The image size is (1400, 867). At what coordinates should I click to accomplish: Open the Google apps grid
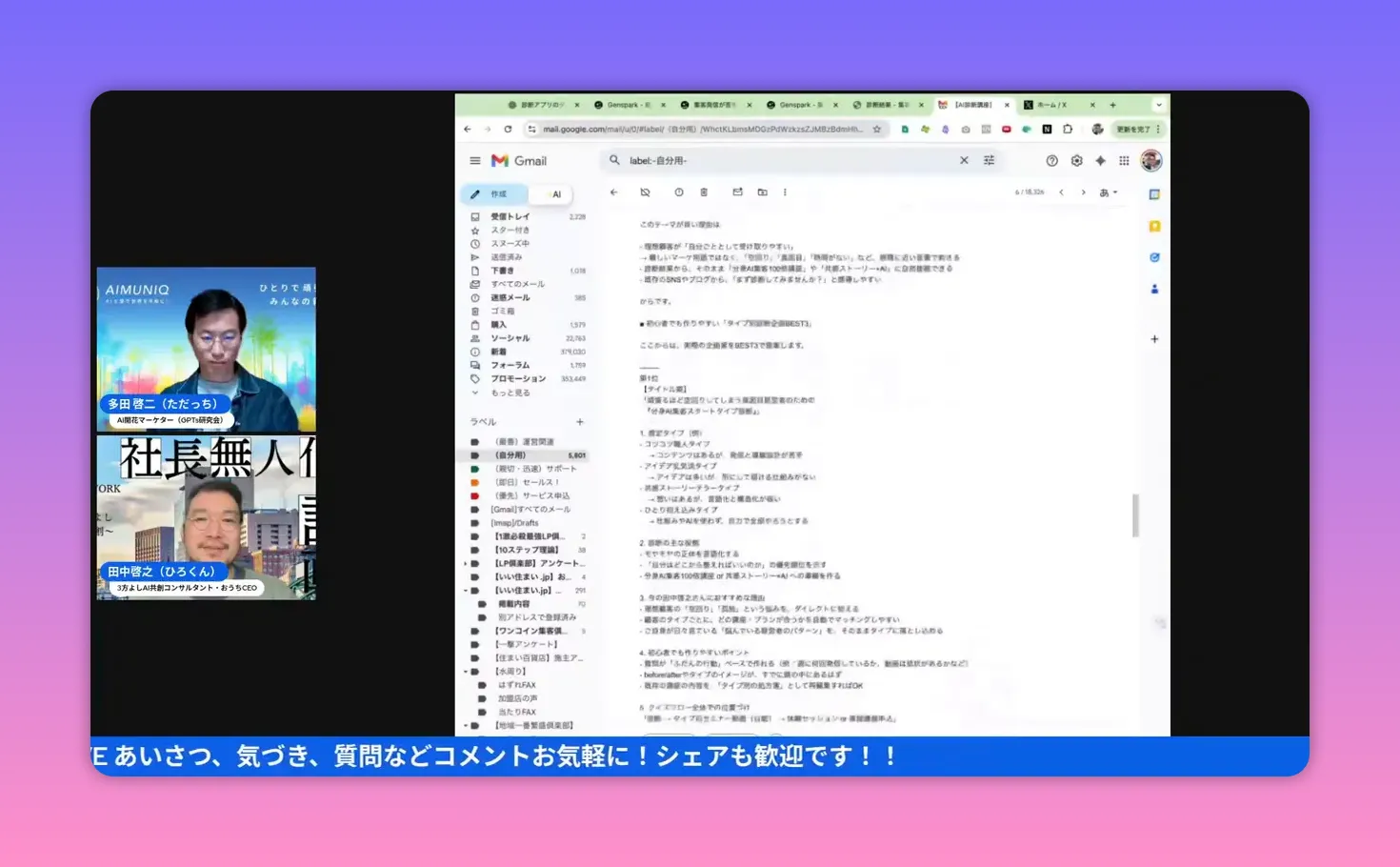point(1124,160)
